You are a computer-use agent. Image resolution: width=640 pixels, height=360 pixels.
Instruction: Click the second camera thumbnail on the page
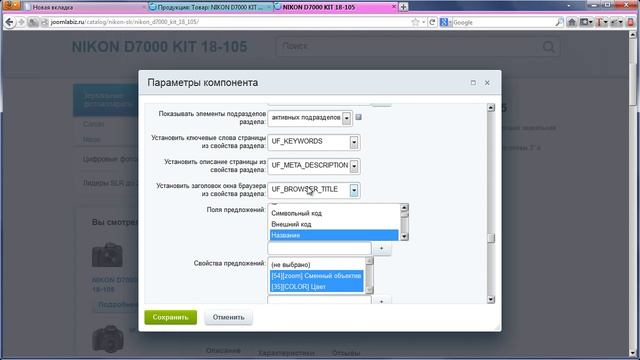point(108,339)
